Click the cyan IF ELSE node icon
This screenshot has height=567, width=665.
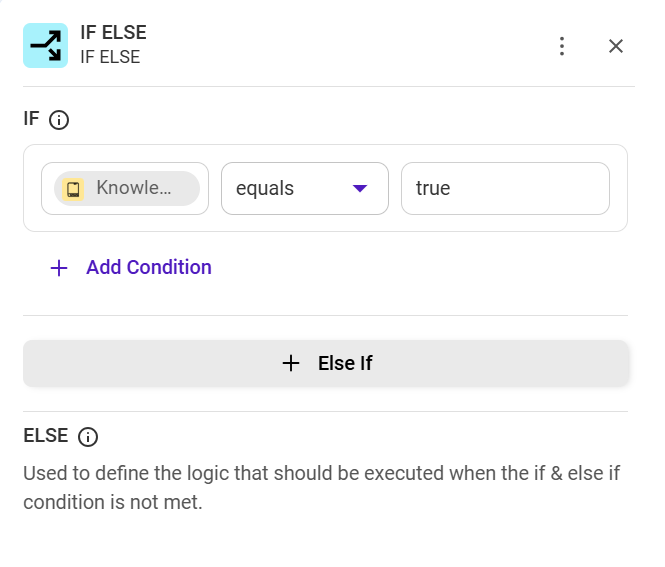pos(45,45)
